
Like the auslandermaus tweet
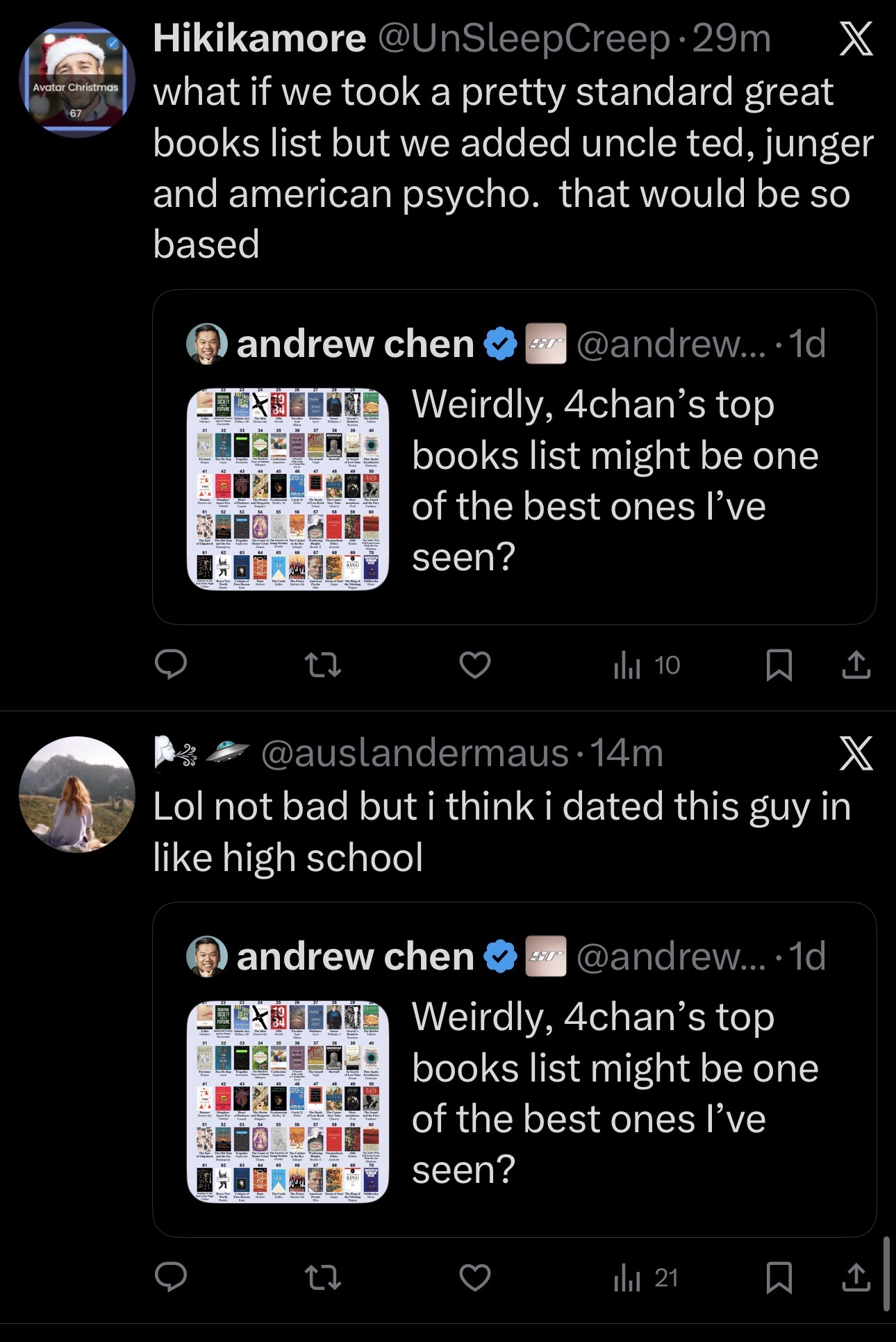(475, 1277)
